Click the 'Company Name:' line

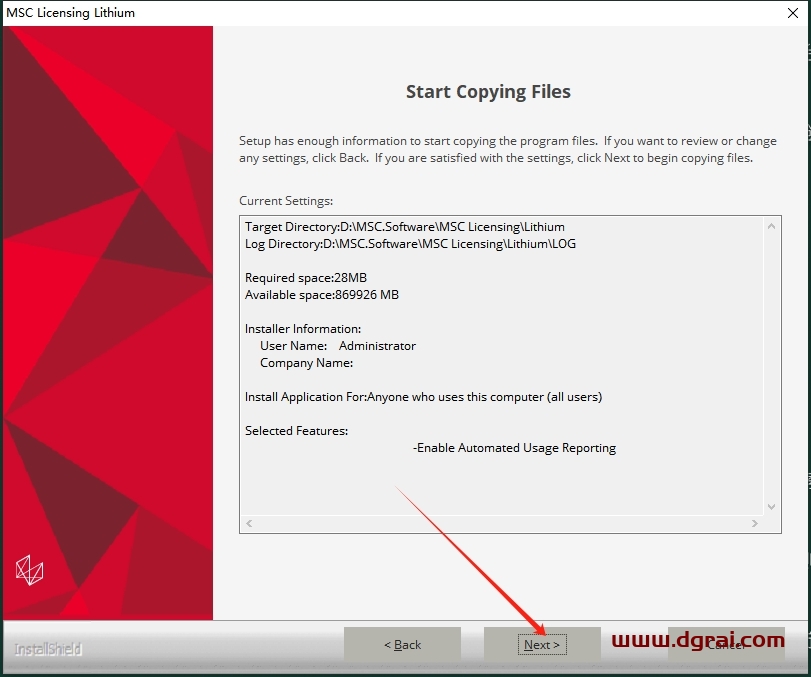point(306,363)
